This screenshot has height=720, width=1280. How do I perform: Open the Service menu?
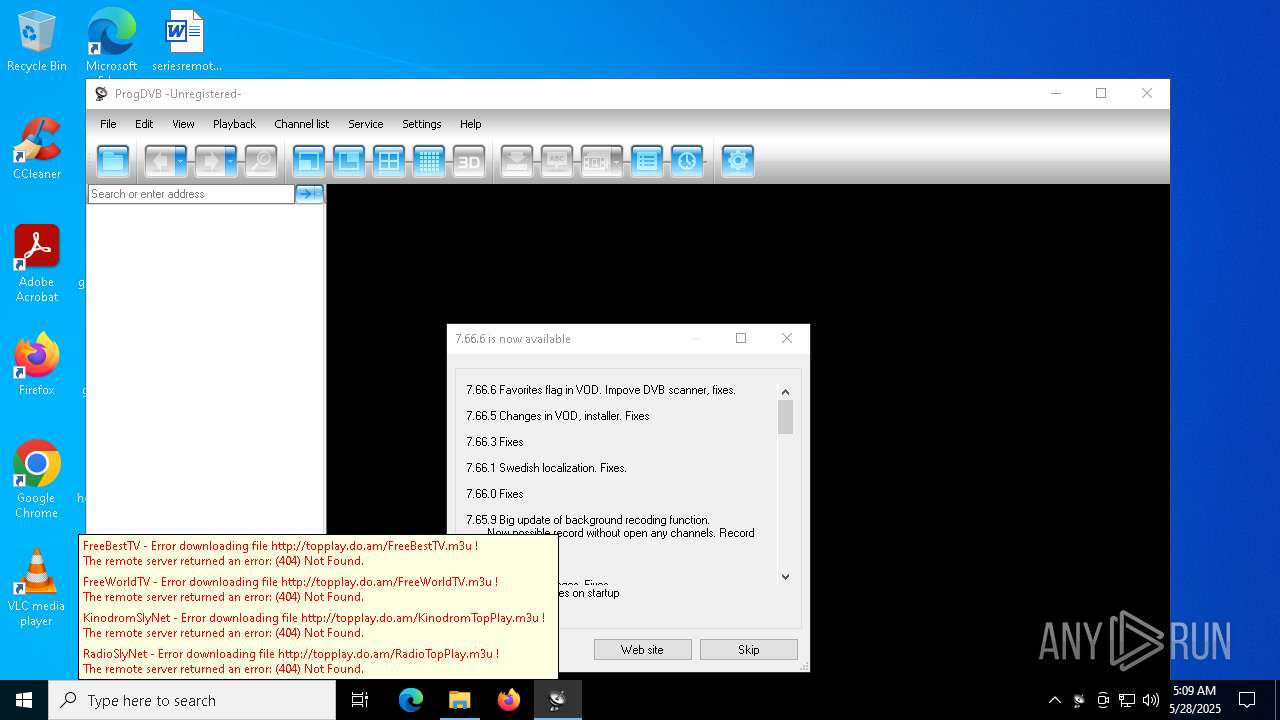coord(365,124)
